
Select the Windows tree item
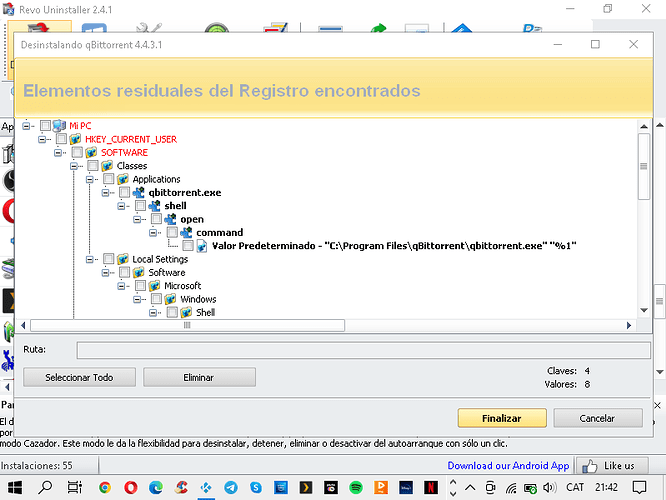(x=198, y=299)
